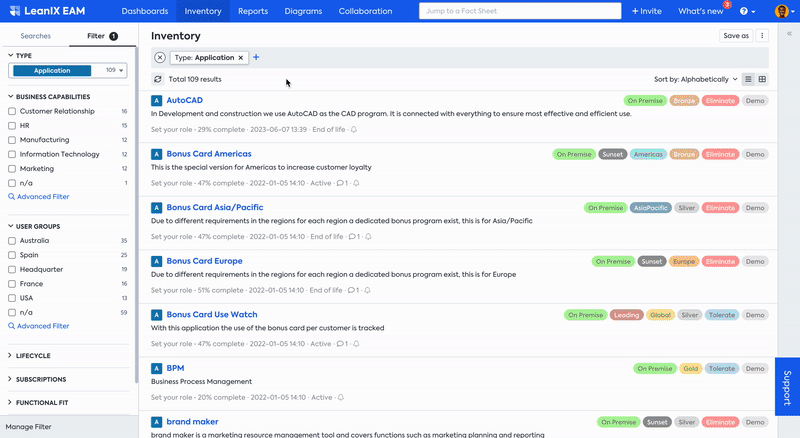Switch to the Searches tab
Viewport: 800px width, 438px height.
pyautogui.click(x=35, y=36)
